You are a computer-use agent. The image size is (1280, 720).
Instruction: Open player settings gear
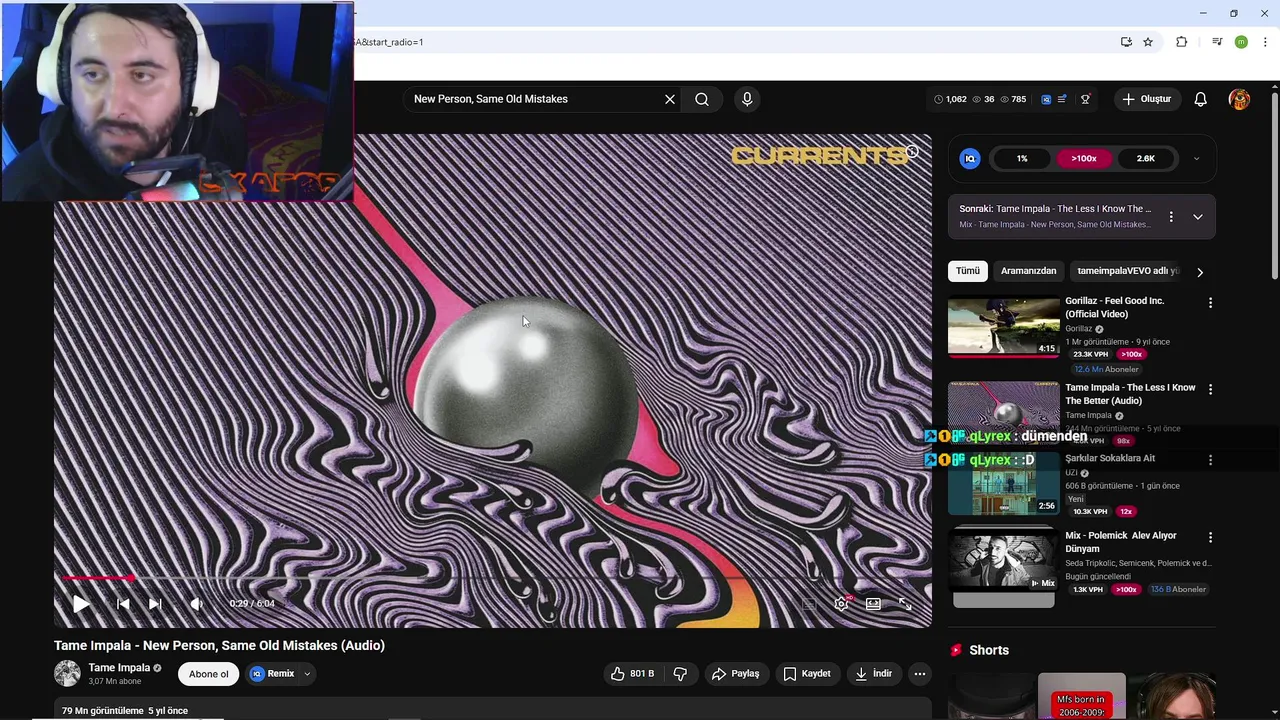[x=842, y=604]
